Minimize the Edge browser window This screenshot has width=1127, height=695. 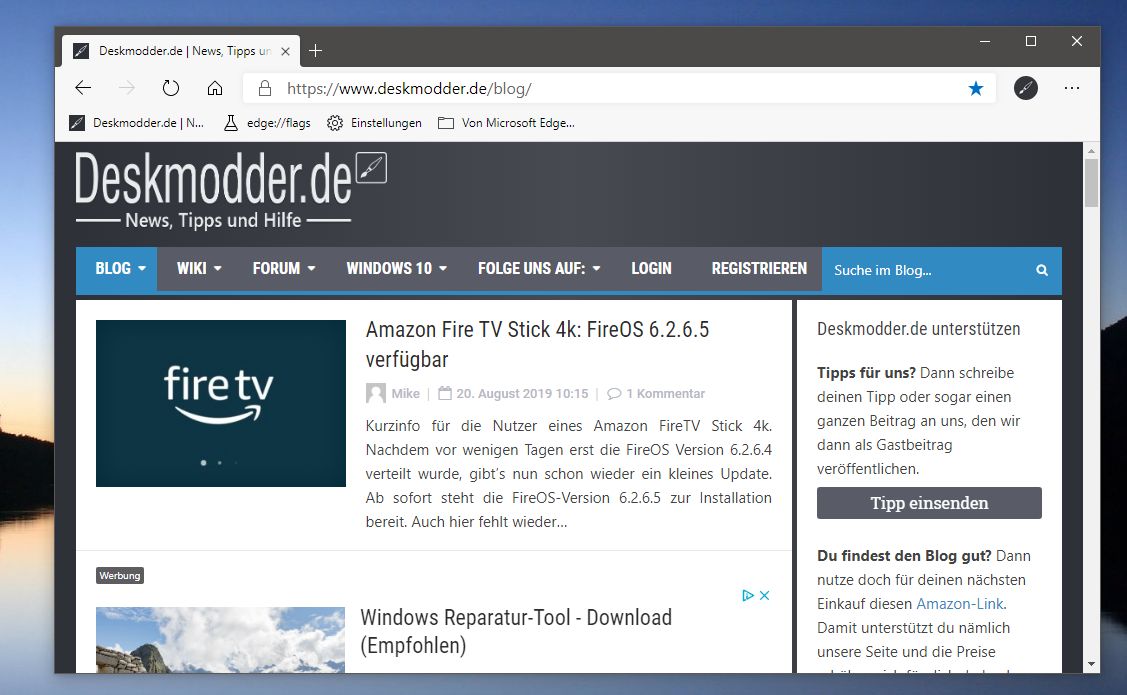click(985, 42)
